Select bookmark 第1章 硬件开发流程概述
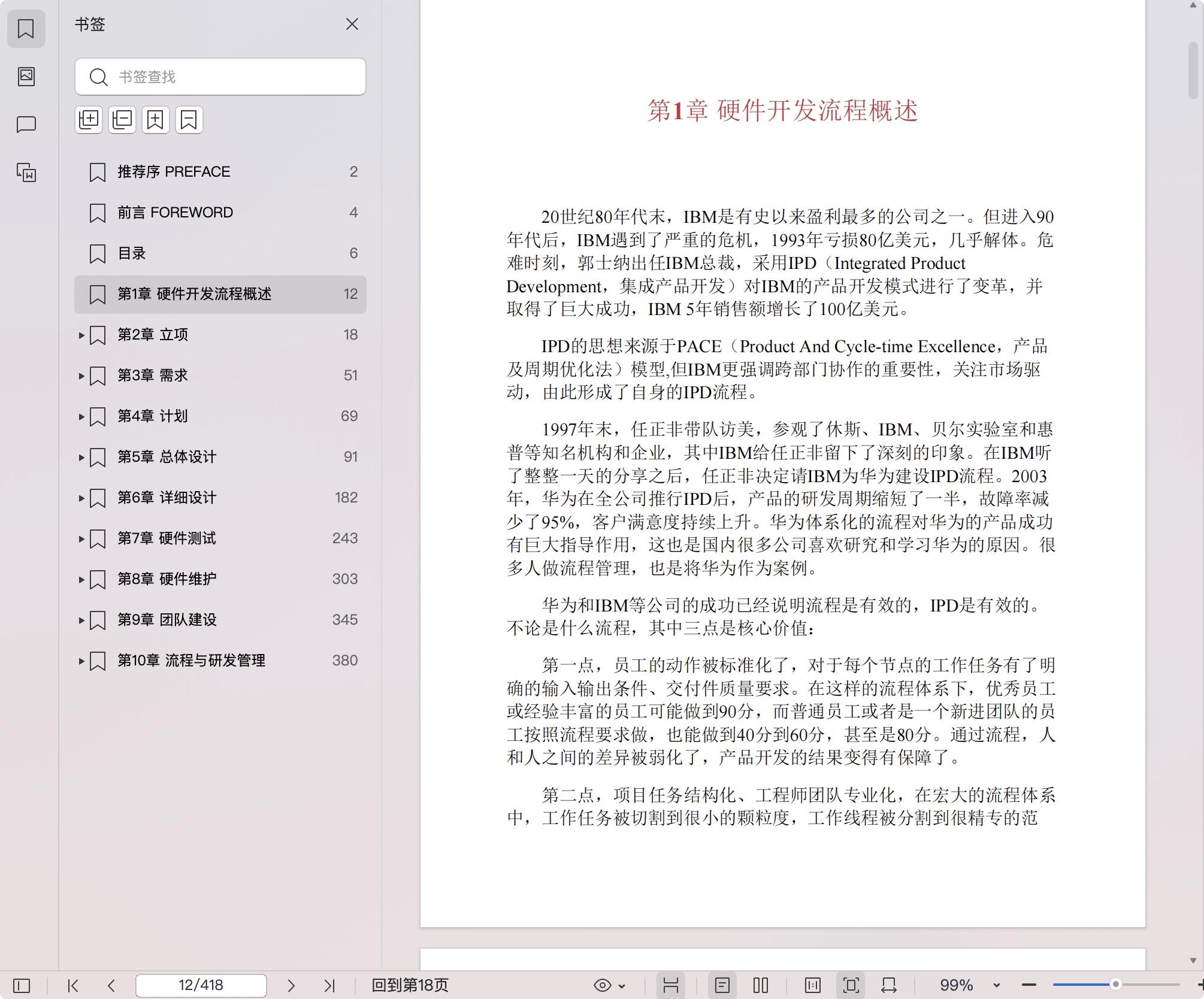The image size is (1204, 999). click(x=220, y=294)
